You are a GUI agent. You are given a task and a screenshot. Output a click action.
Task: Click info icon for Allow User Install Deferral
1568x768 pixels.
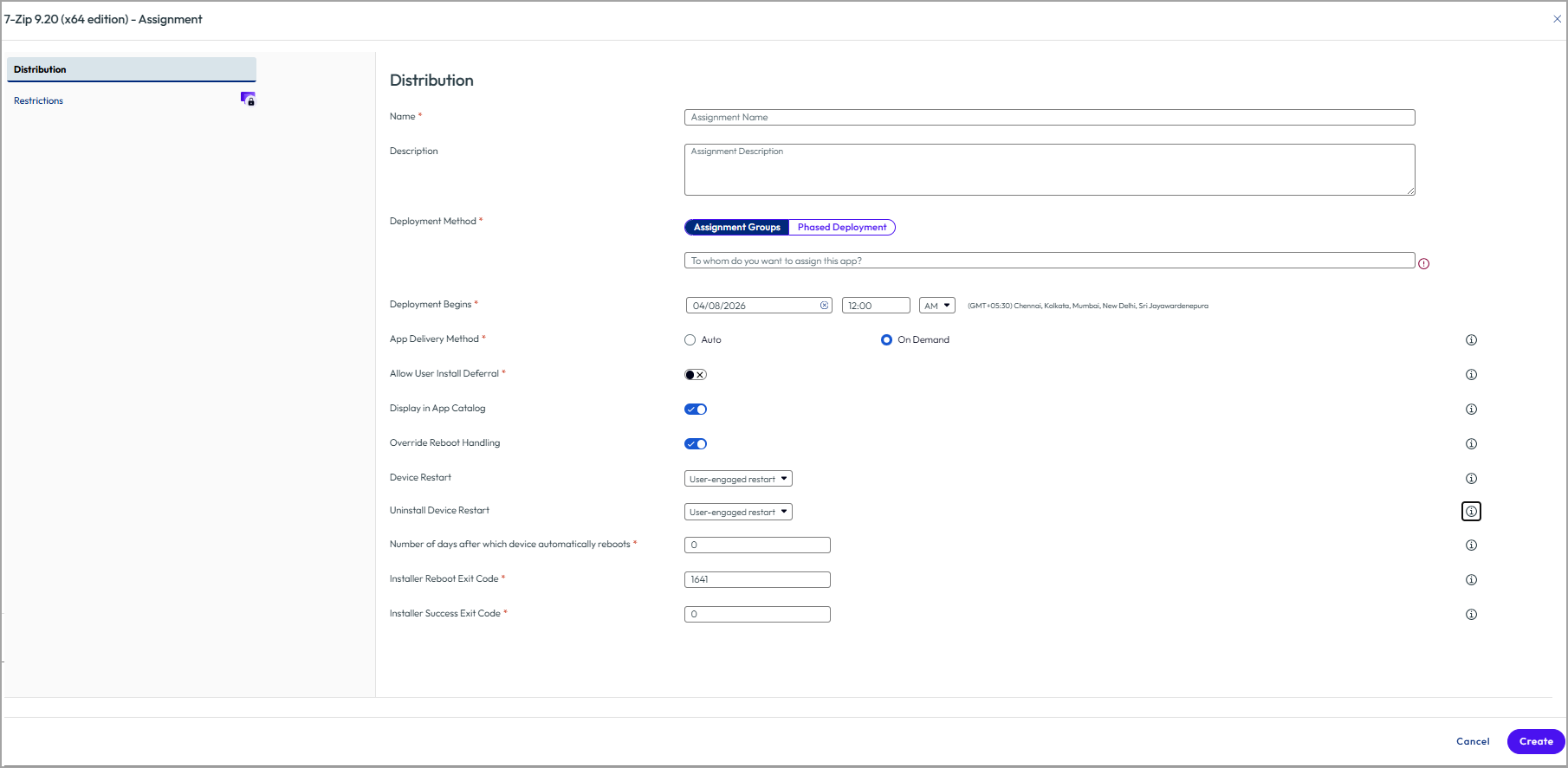coord(1471,375)
